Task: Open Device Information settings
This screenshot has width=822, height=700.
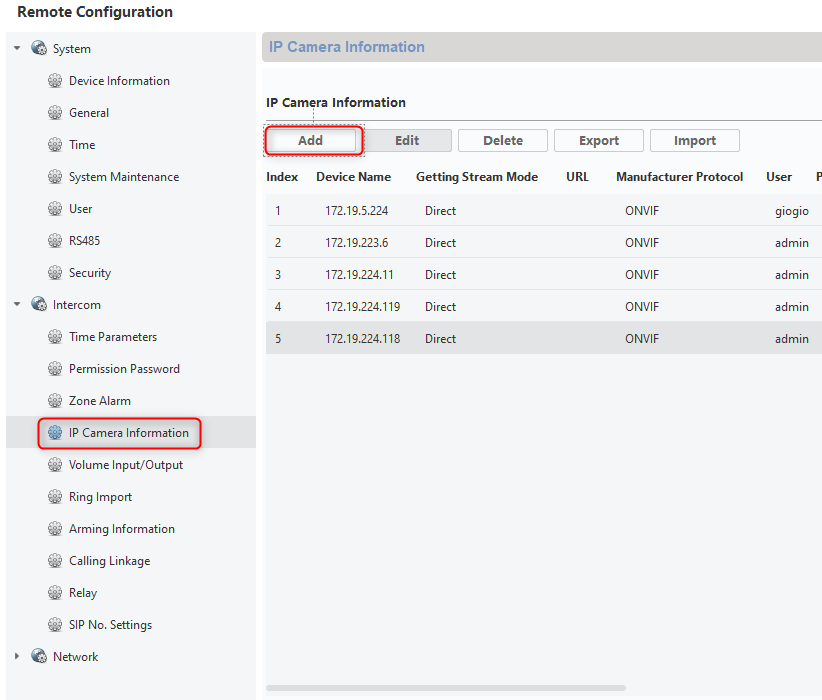Action: pos(119,81)
